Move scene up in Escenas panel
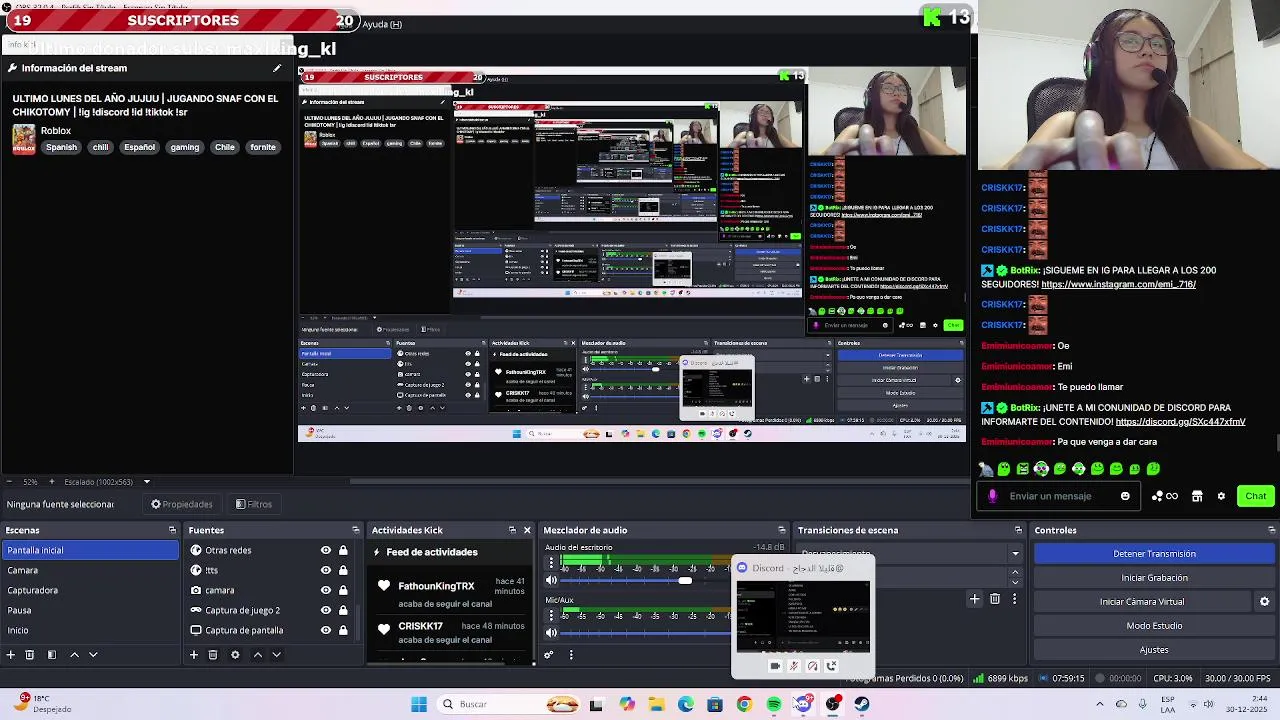1280x720 pixels. 74,655
